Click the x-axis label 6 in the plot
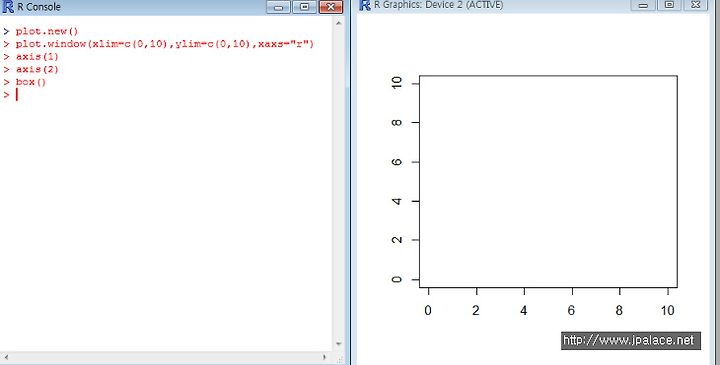720x365 pixels. click(x=571, y=311)
